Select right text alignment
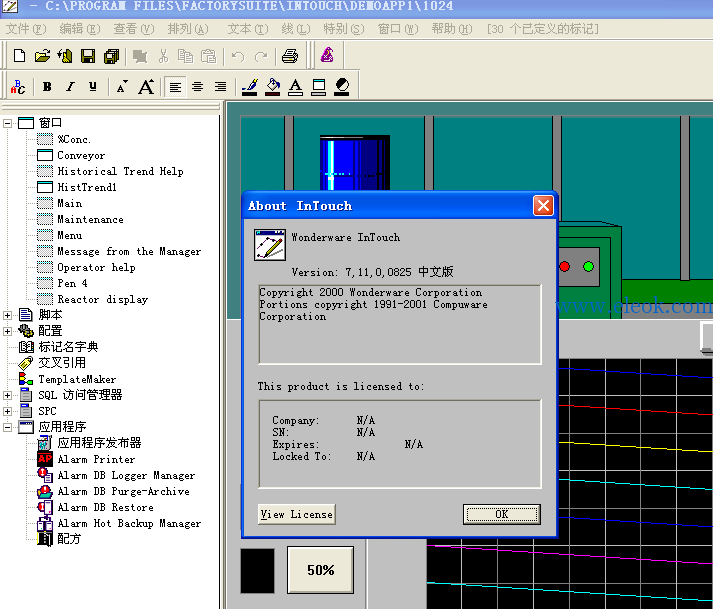Screen dimensions: 713x609 coord(221,86)
